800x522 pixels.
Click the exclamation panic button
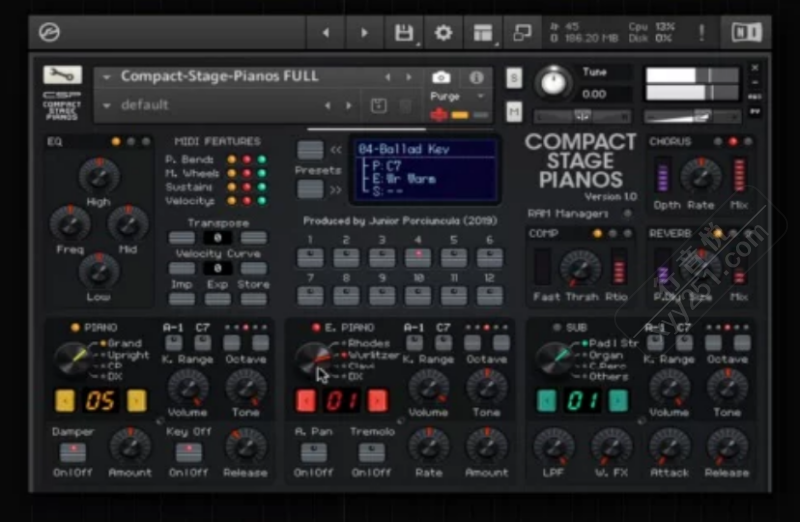(702, 33)
